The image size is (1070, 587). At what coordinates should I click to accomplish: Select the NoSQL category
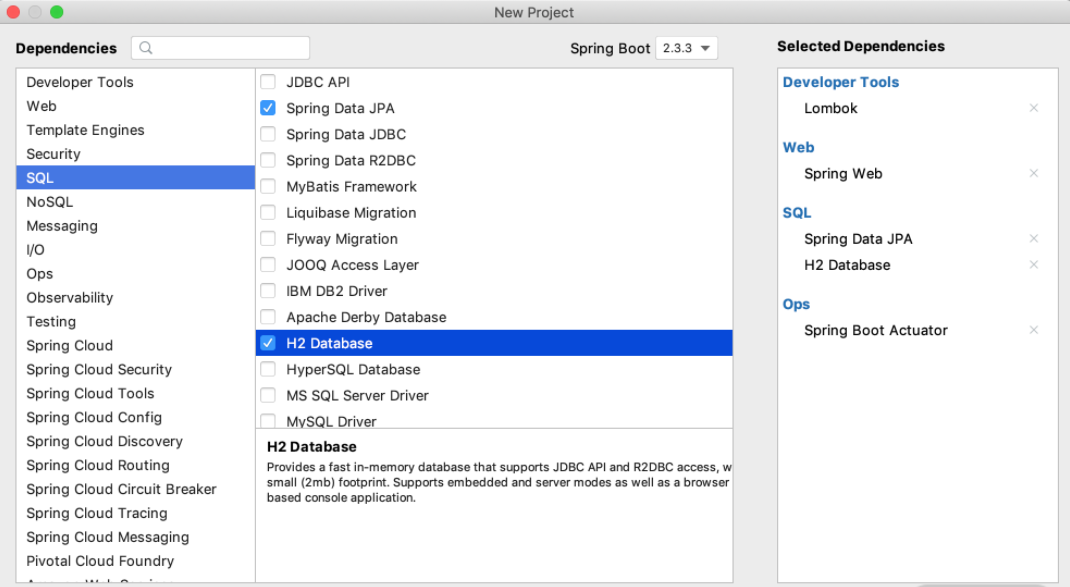point(50,202)
